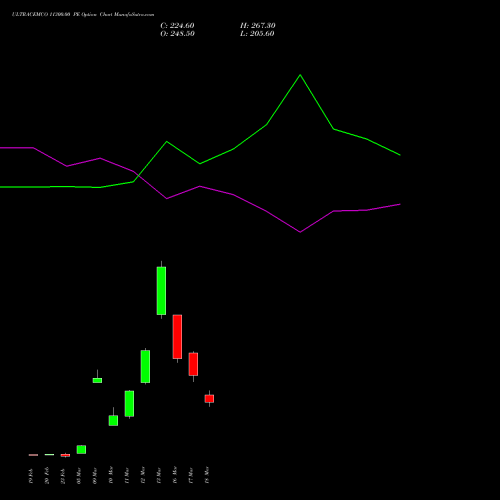Click the ULTRACEMCO PE Option Chart title

coord(83,15)
